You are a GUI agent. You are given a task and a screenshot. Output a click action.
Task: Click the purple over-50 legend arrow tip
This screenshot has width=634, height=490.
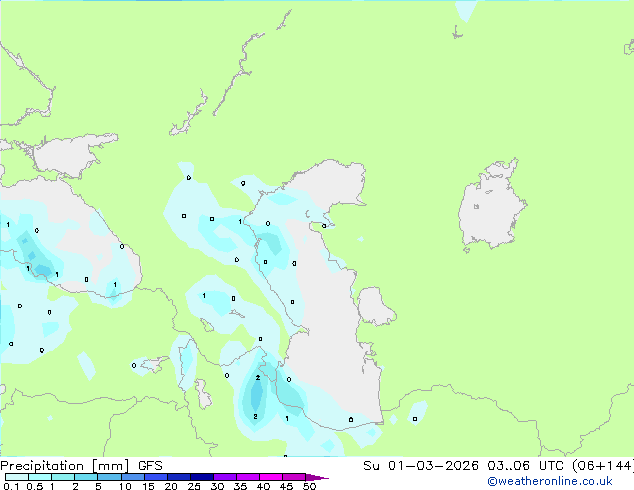click(x=317, y=477)
